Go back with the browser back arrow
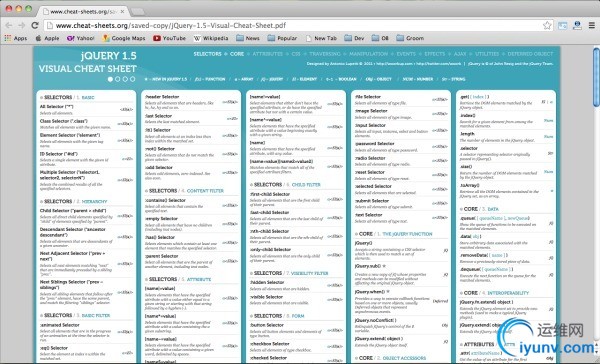 coord(9,25)
